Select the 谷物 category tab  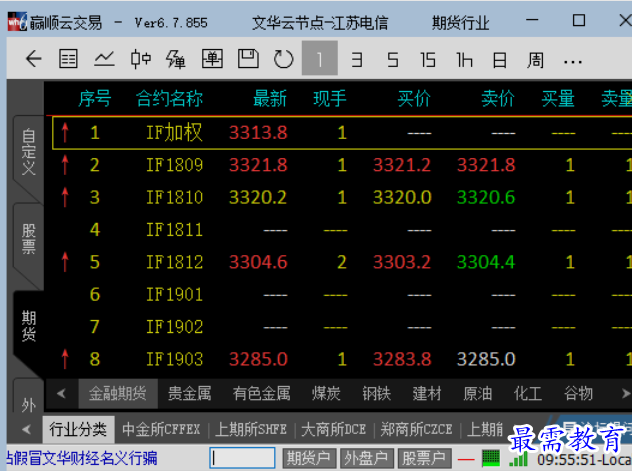coord(578,393)
